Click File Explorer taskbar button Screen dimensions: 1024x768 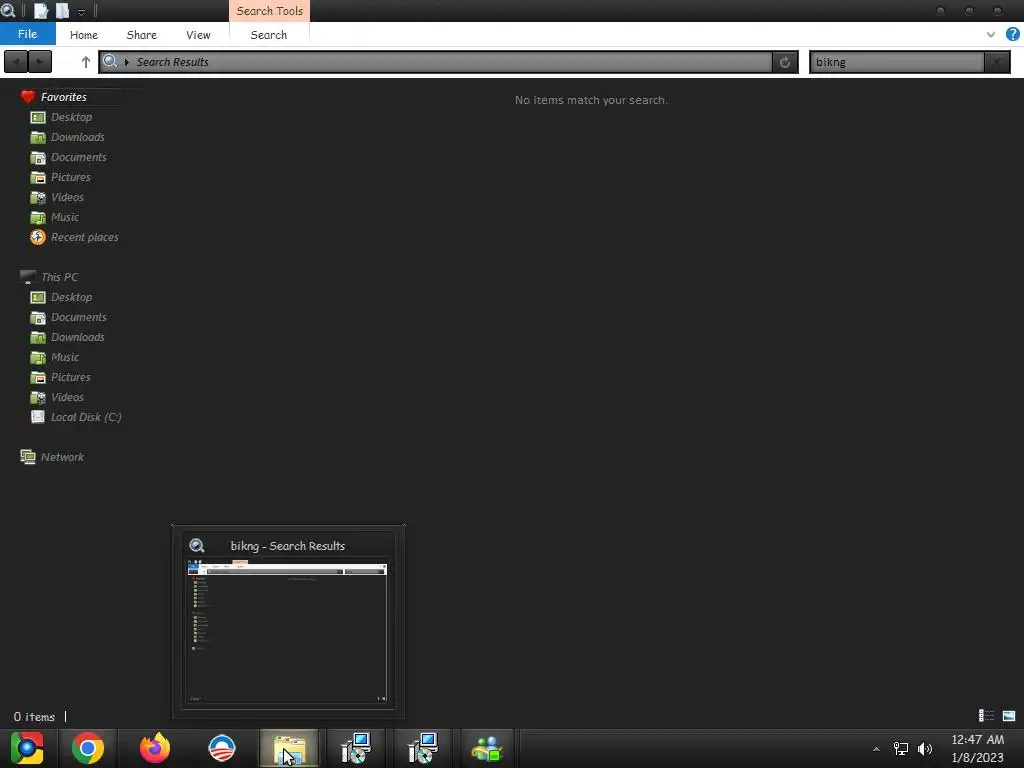coord(289,748)
